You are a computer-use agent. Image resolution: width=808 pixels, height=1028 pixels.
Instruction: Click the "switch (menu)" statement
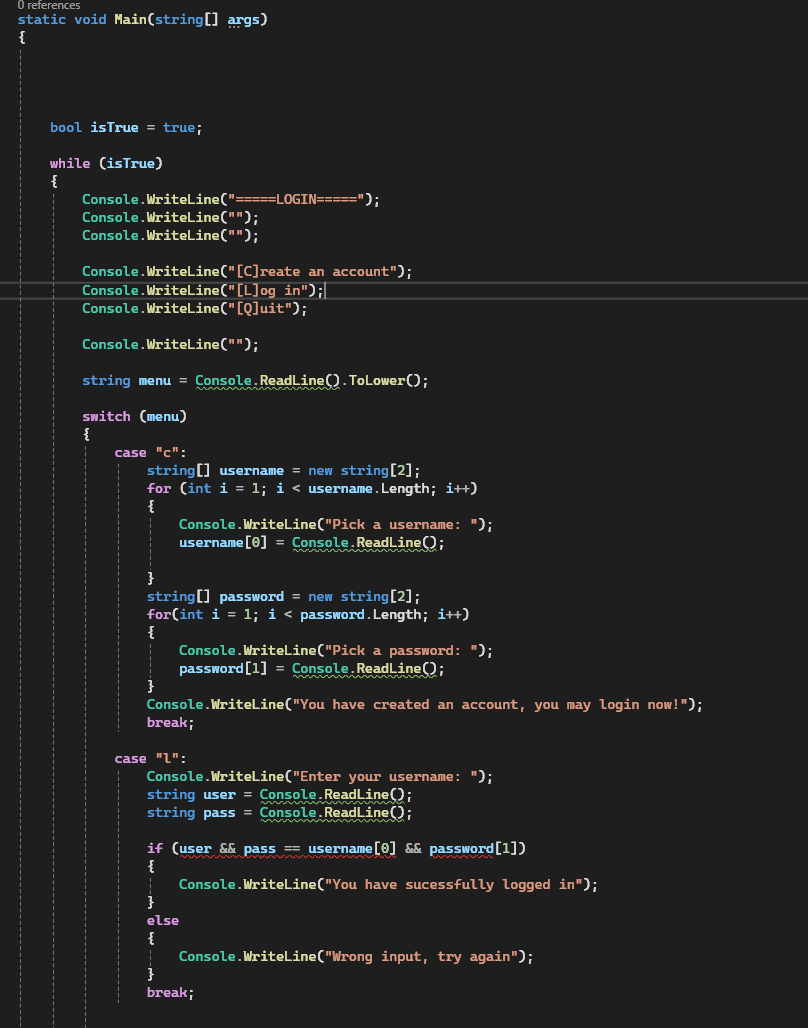pos(134,416)
